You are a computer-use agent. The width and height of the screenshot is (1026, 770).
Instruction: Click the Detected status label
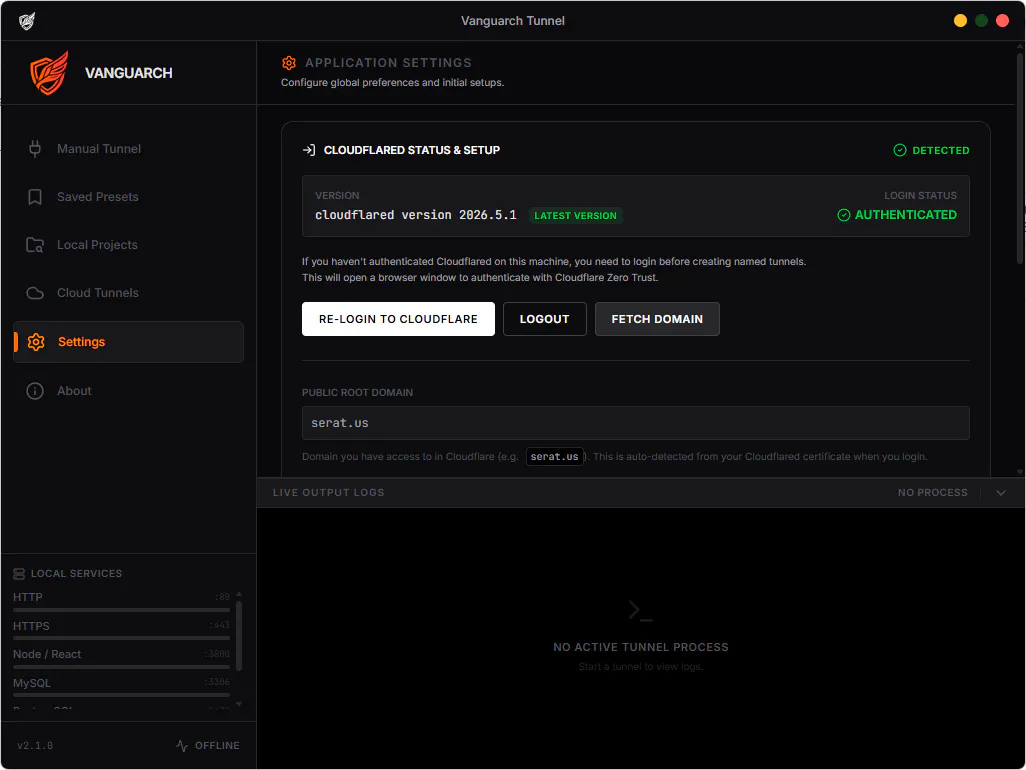[x=940, y=150]
